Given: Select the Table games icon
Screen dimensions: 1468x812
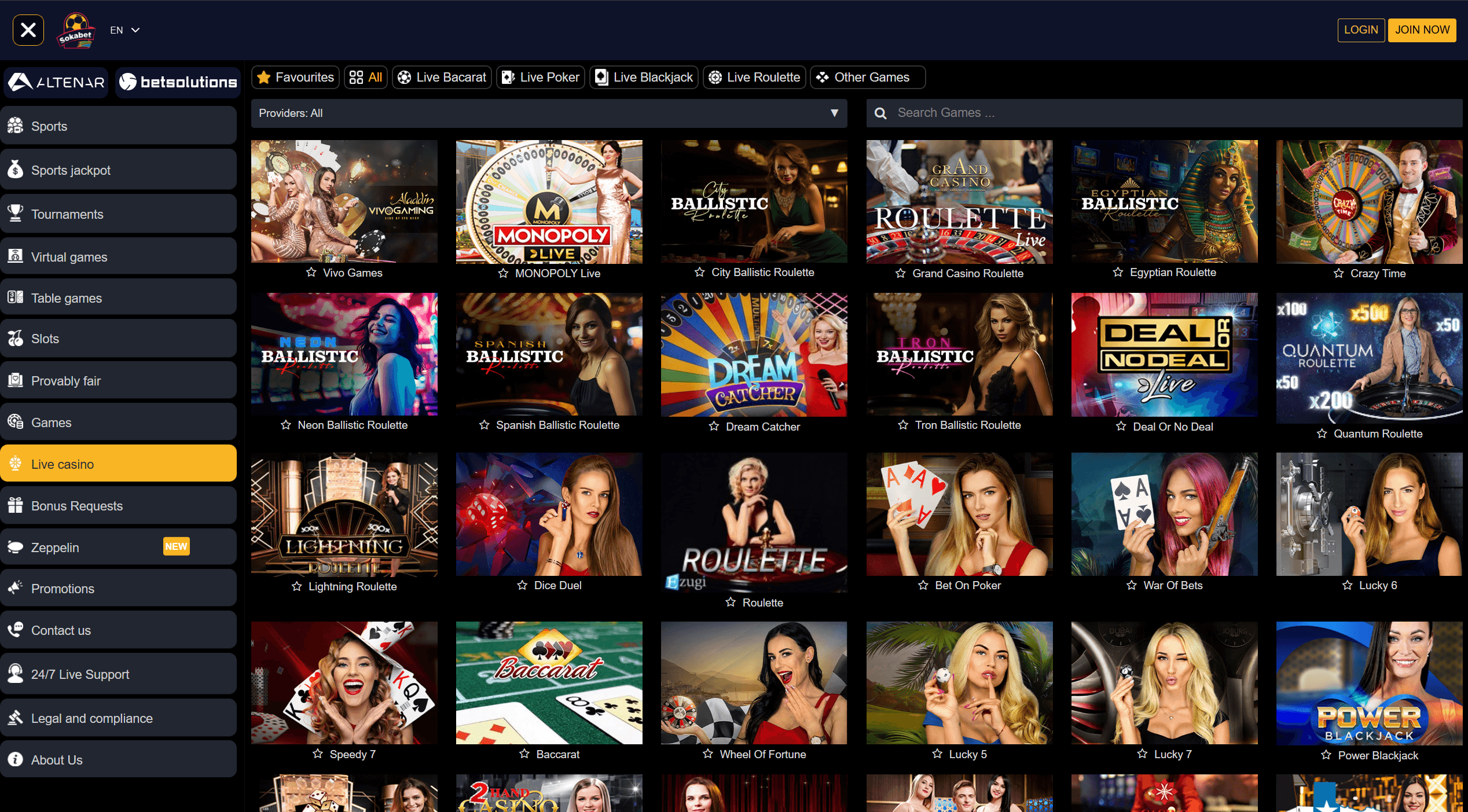Looking at the screenshot, I should 16,297.
